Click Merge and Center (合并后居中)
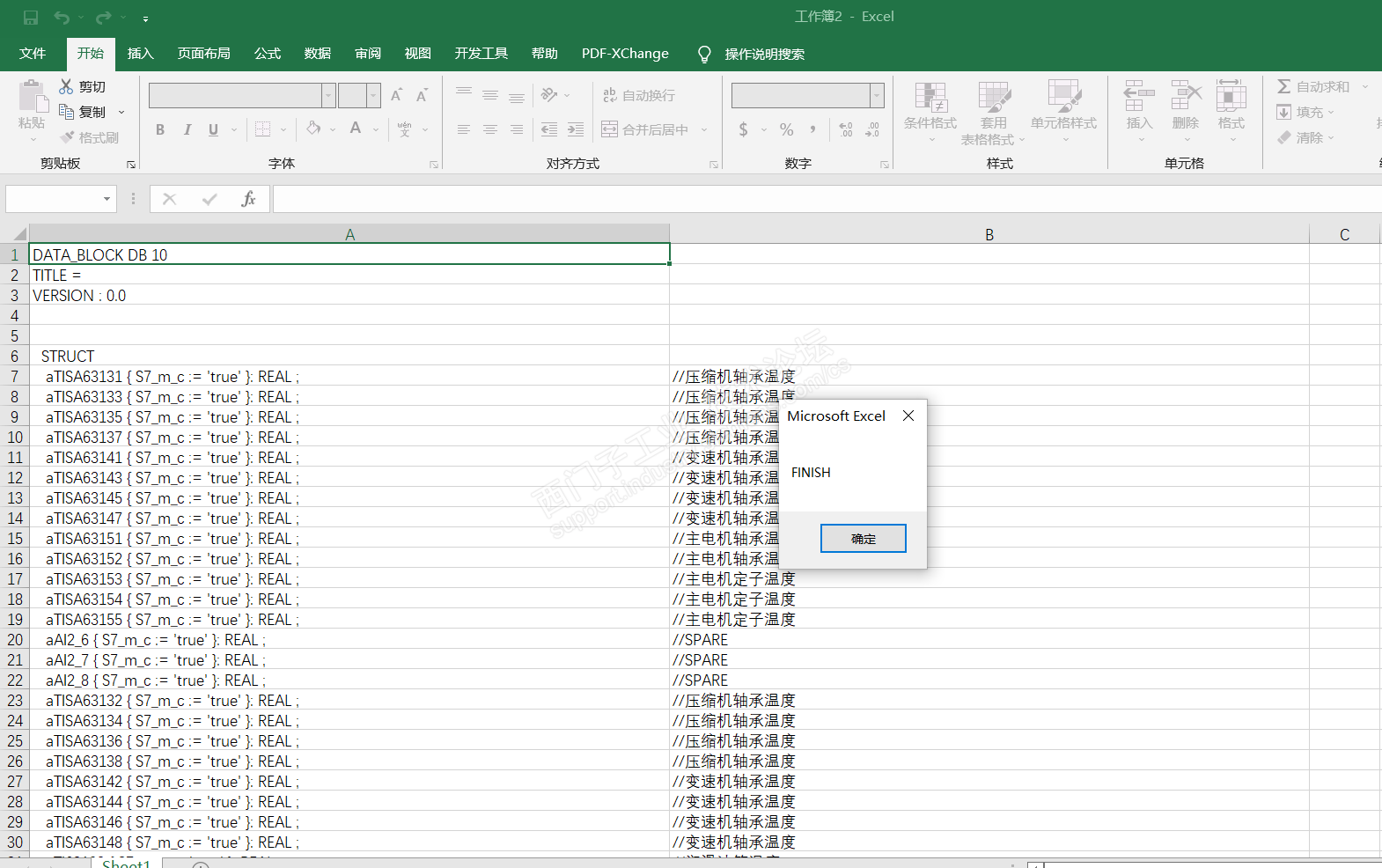The height and width of the screenshot is (868, 1382). pyautogui.click(x=645, y=129)
